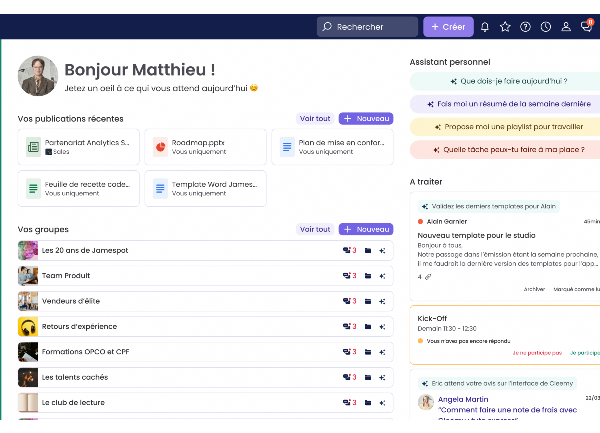Click Je ne participe pas for Kick-Off
600x433 pixels.
click(537, 353)
